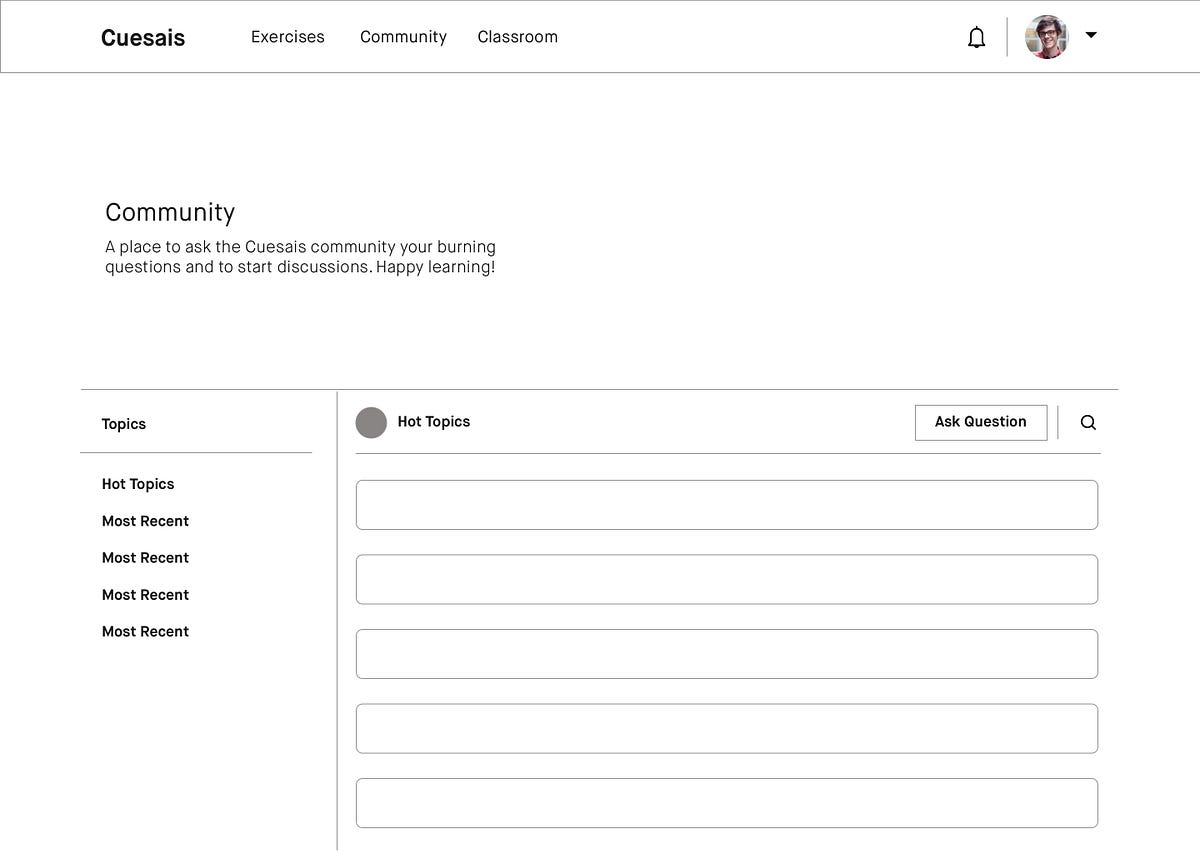The image size is (1200, 853).
Task: Select the first Most Recent topic
Action: (x=145, y=521)
